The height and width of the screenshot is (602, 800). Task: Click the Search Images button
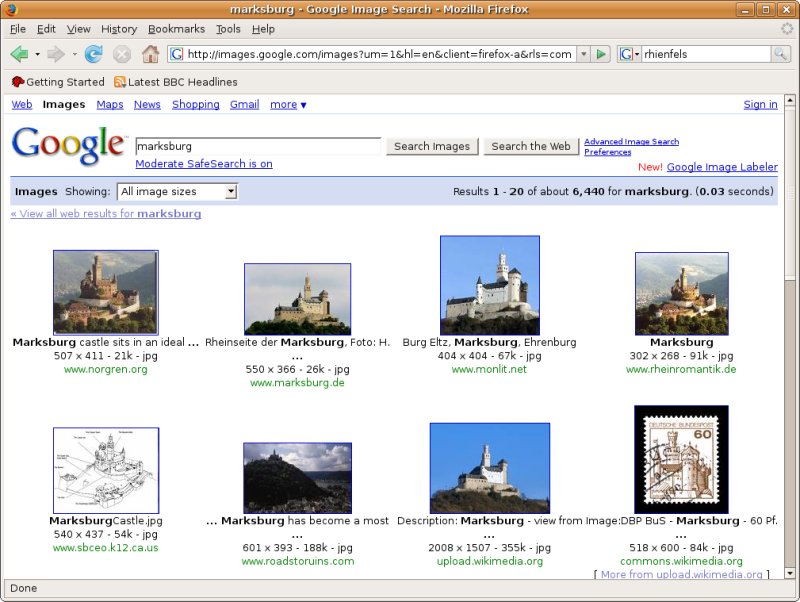[x=432, y=146]
